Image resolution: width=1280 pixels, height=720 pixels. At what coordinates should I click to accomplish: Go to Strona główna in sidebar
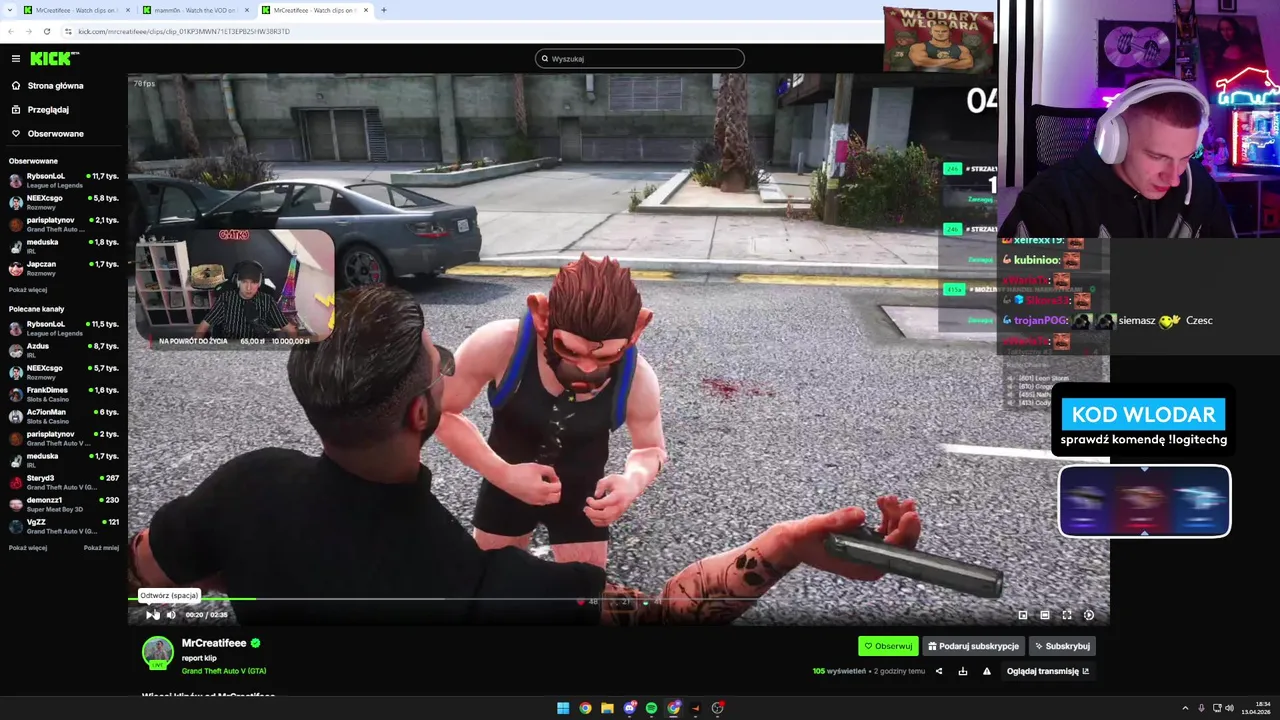55,86
